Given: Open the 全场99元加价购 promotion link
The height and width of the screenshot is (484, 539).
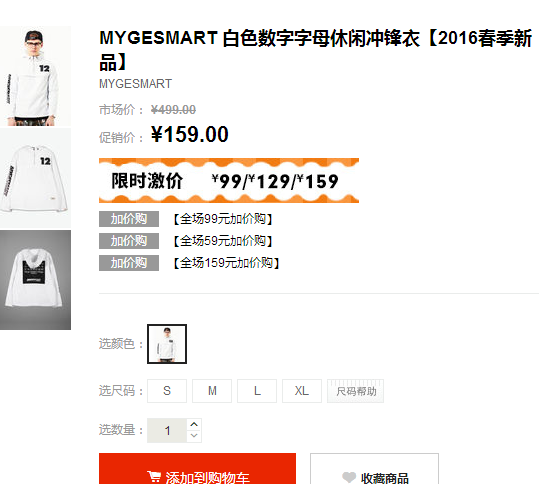Looking at the screenshot, I should [222, 219].
